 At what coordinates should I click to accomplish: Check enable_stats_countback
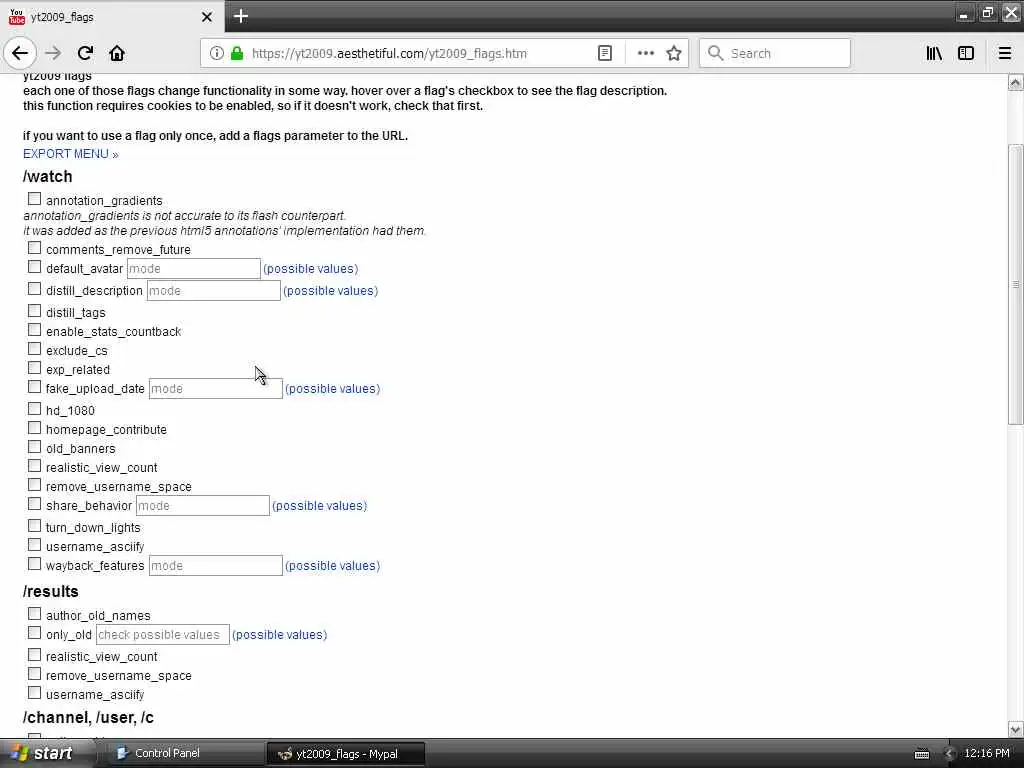tap(35, 330)
